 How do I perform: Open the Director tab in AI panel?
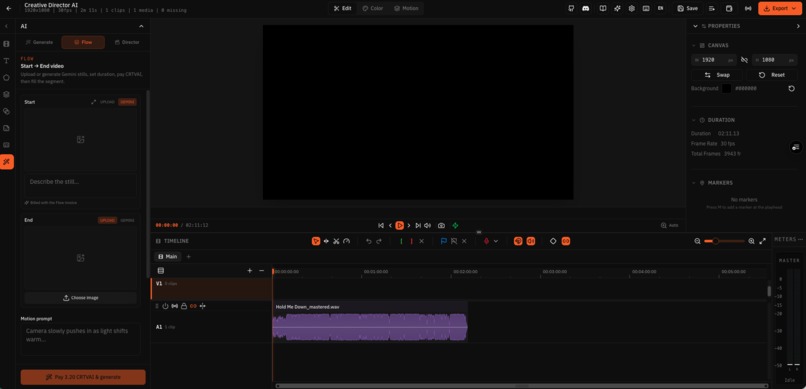pos(127,42)
